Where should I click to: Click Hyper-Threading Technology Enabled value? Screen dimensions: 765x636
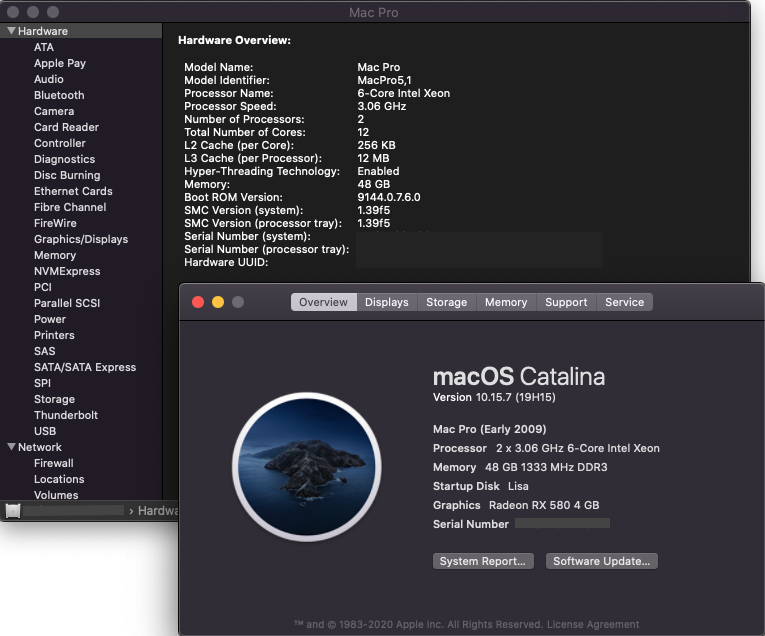point(378,171)
